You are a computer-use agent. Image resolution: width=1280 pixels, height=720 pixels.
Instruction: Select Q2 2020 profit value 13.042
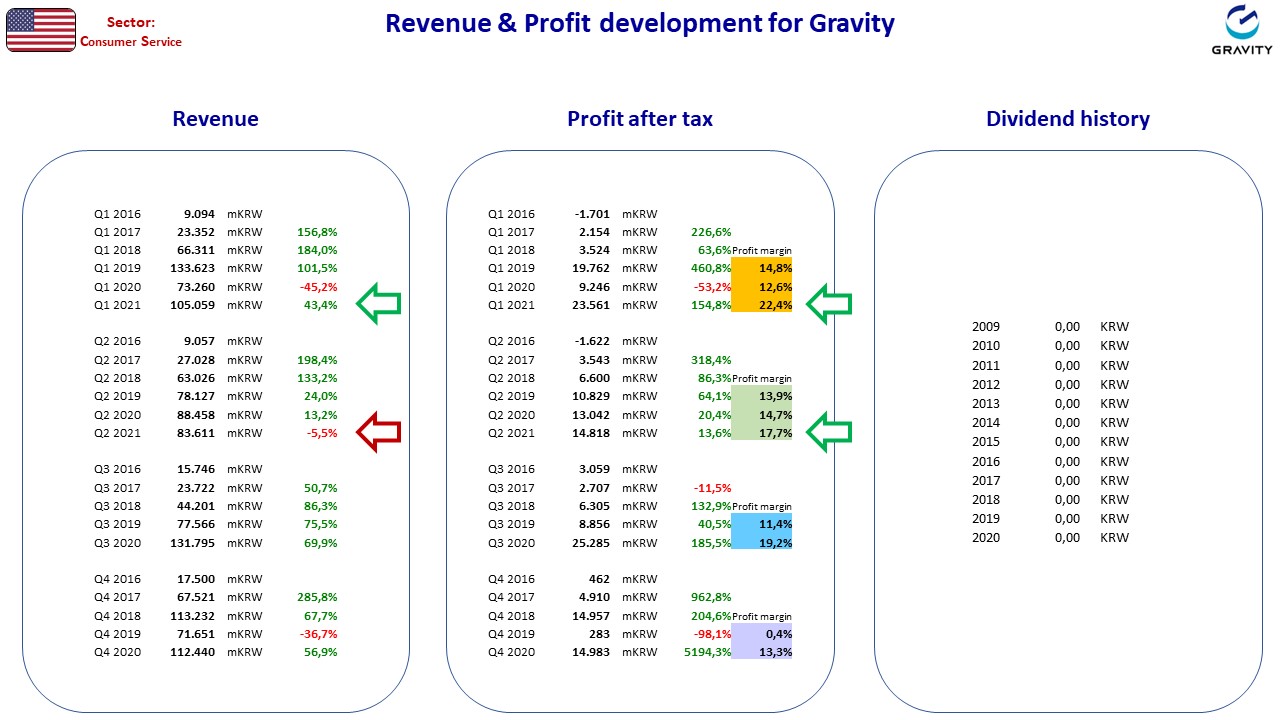click(591, 415)
